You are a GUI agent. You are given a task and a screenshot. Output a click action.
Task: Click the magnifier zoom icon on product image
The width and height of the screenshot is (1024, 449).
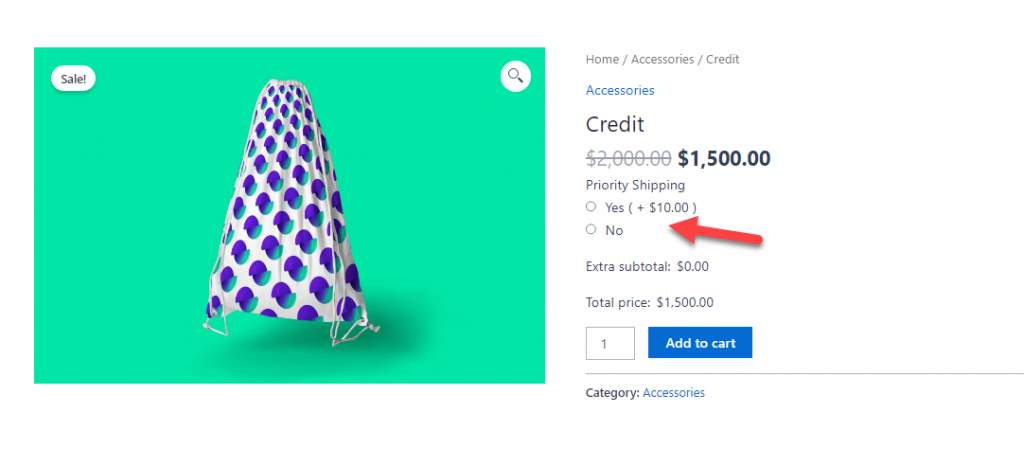tap(515, 76)
